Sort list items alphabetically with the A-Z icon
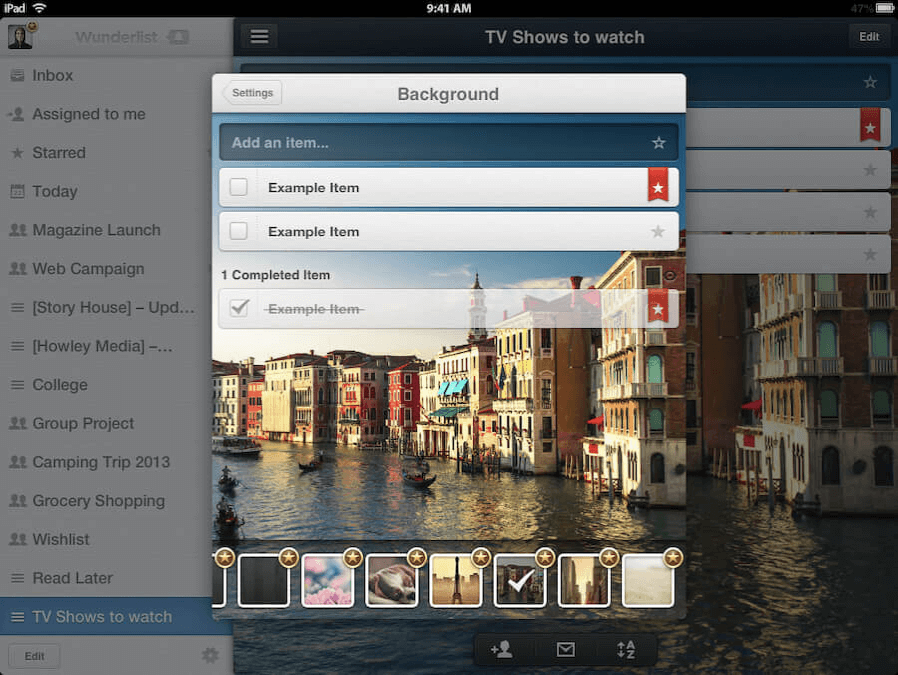This screenshot has height=675, width=898. [x=628, y=649]
